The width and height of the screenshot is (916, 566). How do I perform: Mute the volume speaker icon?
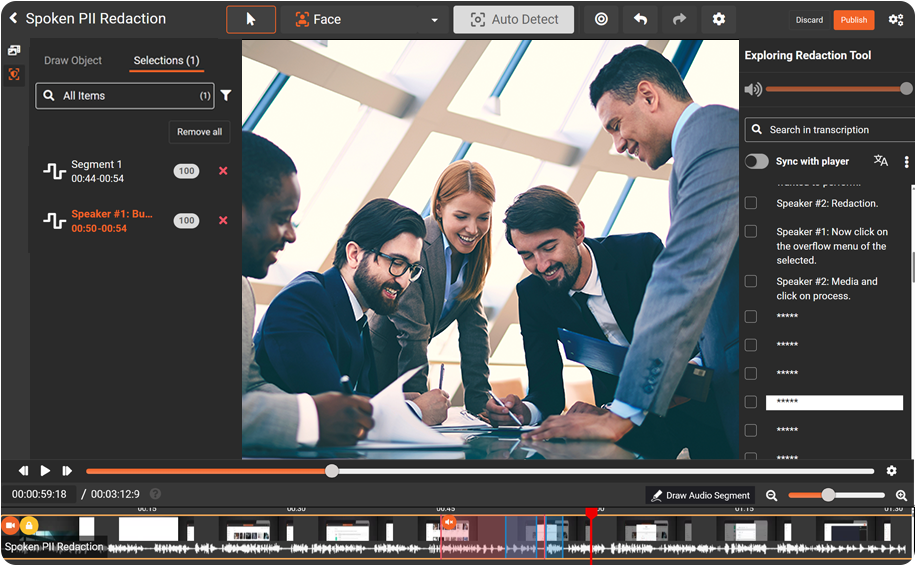[x=753, y=89]
